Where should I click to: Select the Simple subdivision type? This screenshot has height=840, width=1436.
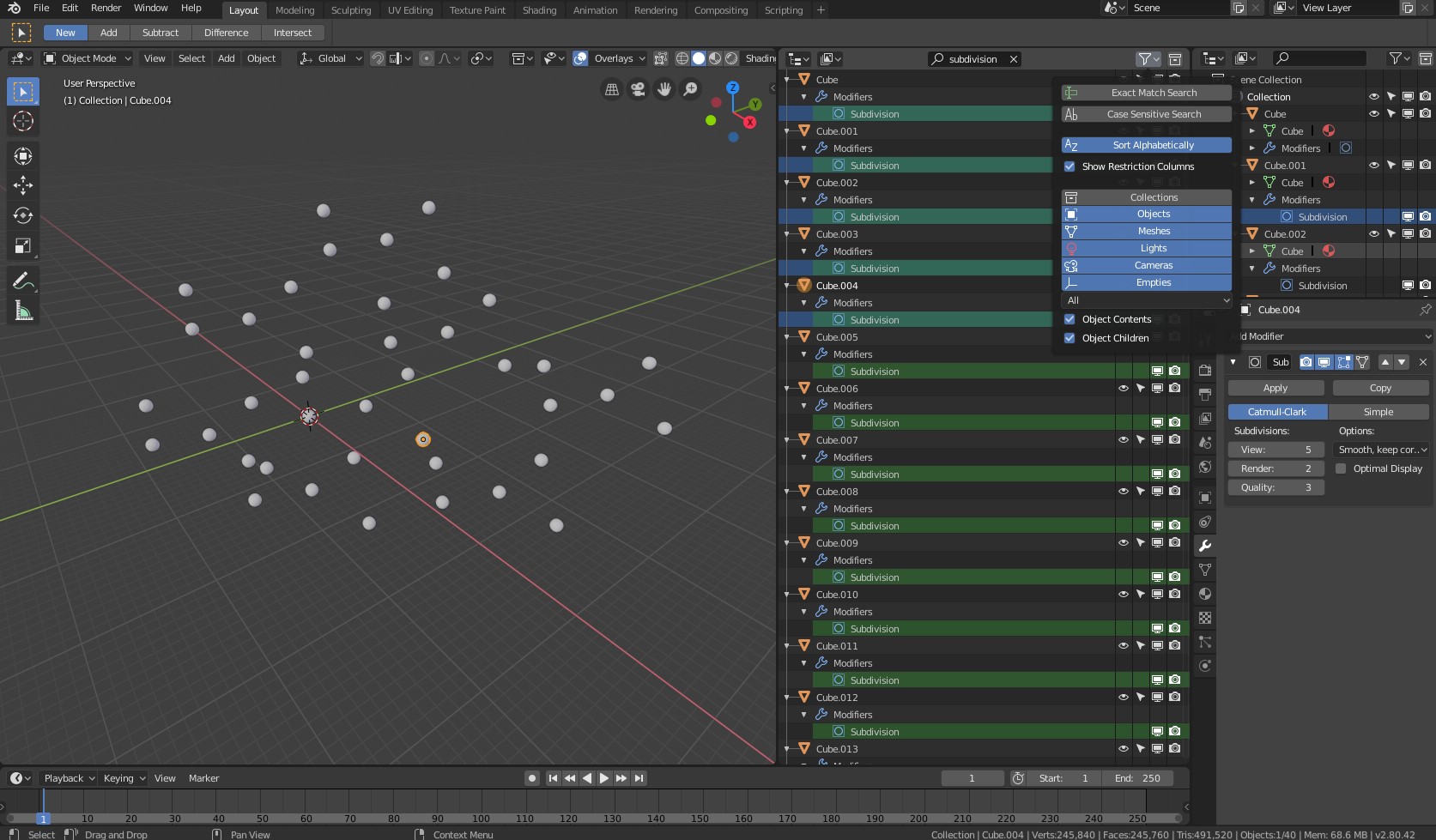click(x=1378, y=412)
